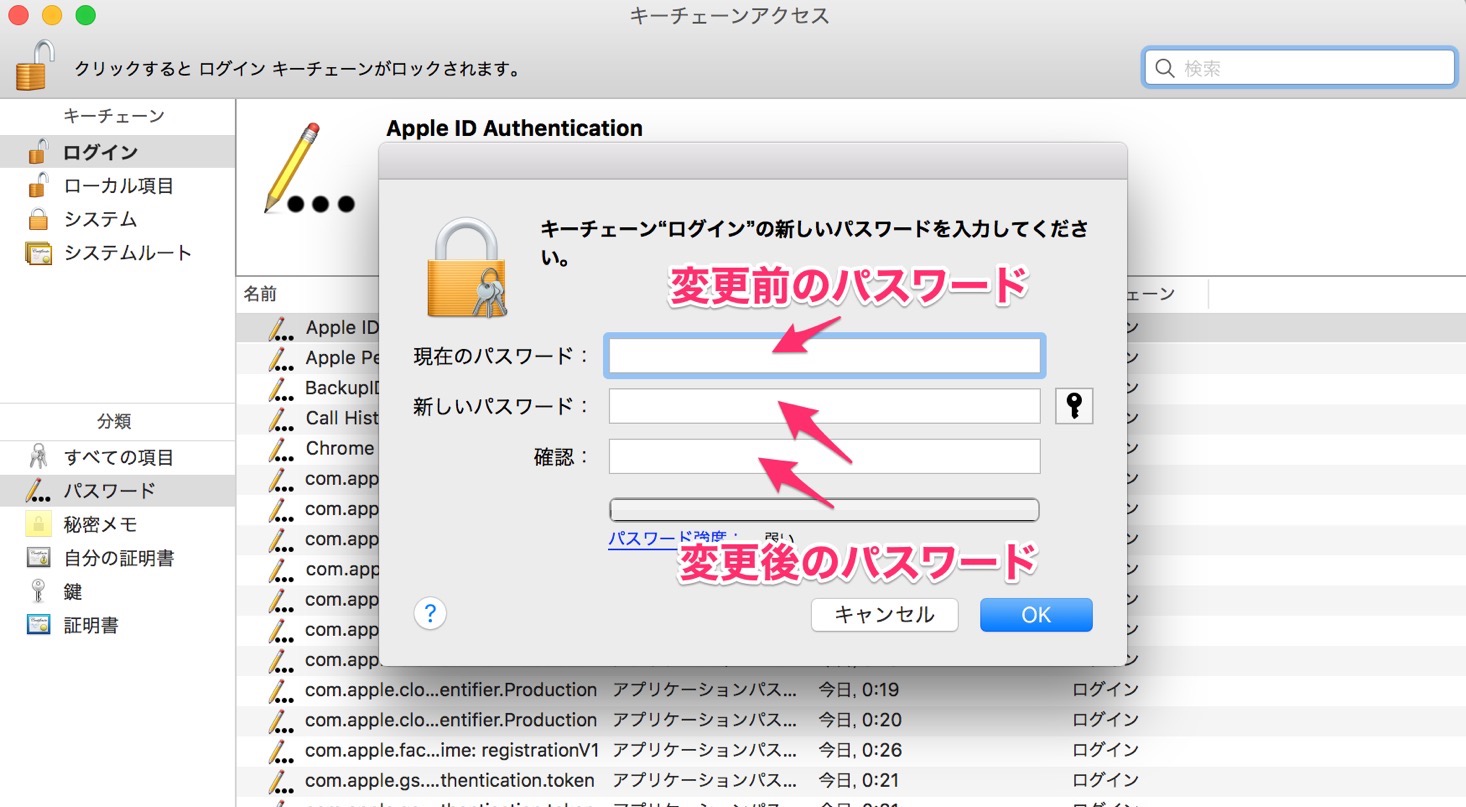Click the ログイン keychain padlock icon
The height and width of the screenshot is (807, 1466).
(38, 152)
